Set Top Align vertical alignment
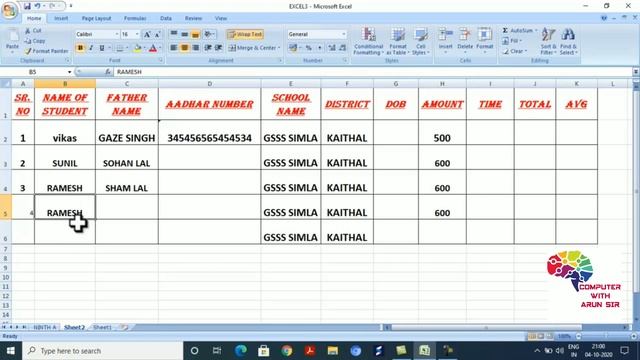The image size is (640, 360). 174,34
